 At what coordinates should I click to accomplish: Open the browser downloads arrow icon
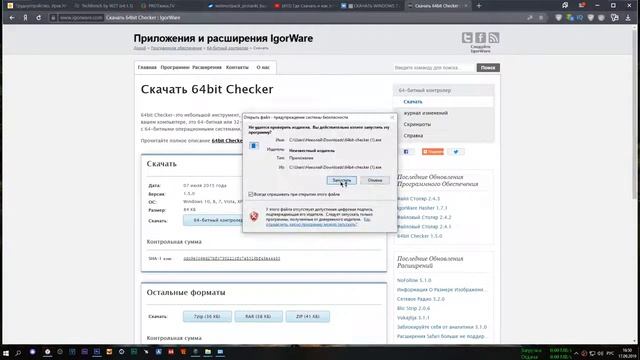tap(628, 18)
